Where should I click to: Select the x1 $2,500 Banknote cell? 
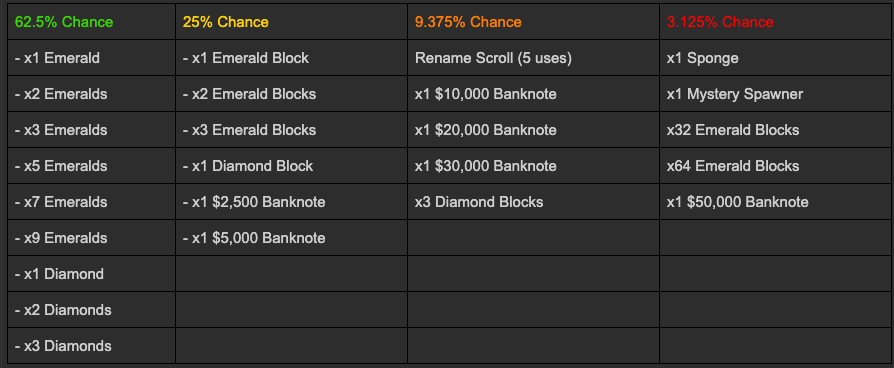(291, 202)
